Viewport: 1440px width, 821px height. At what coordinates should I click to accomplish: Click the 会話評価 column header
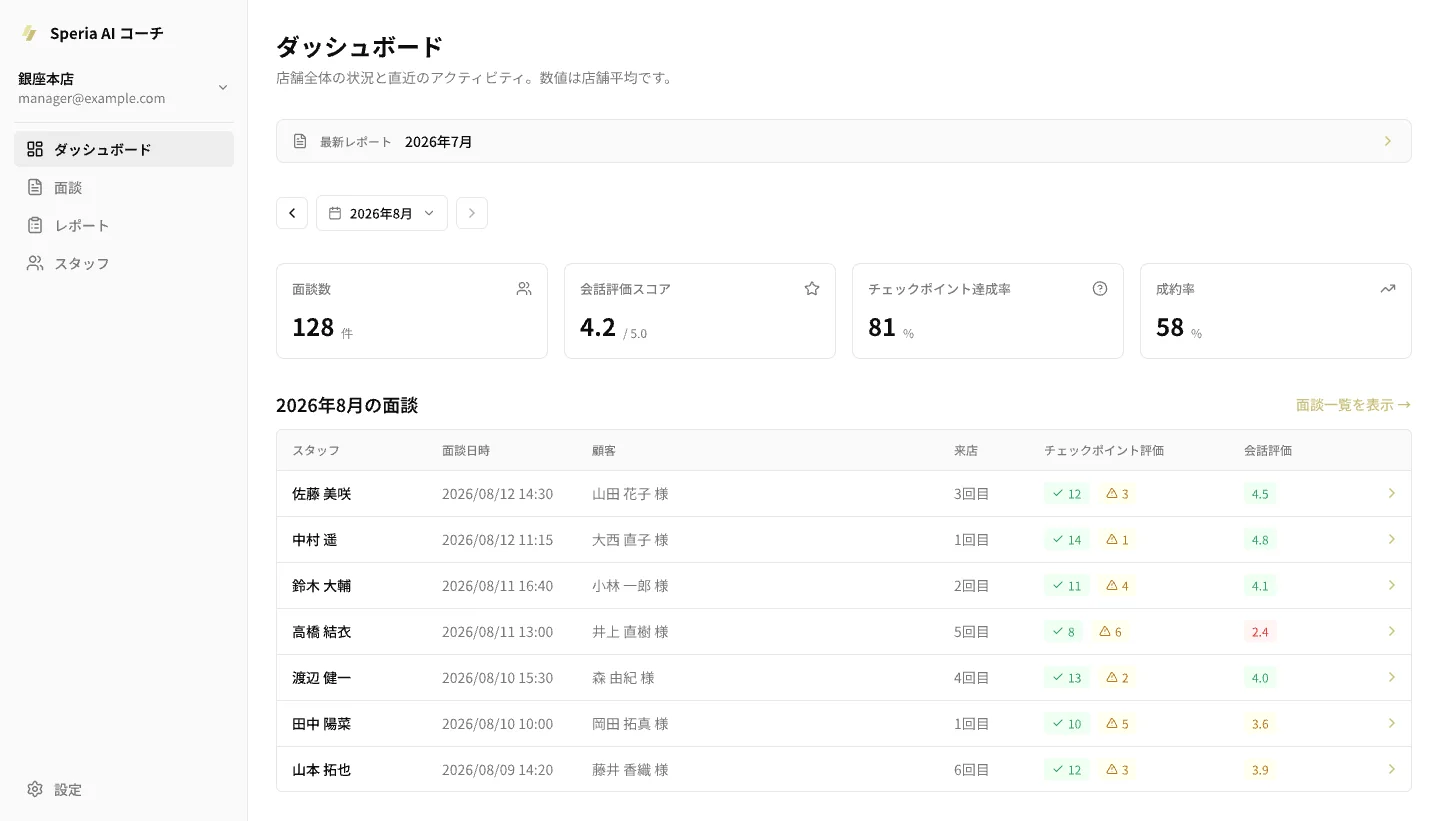point(1268,450)
